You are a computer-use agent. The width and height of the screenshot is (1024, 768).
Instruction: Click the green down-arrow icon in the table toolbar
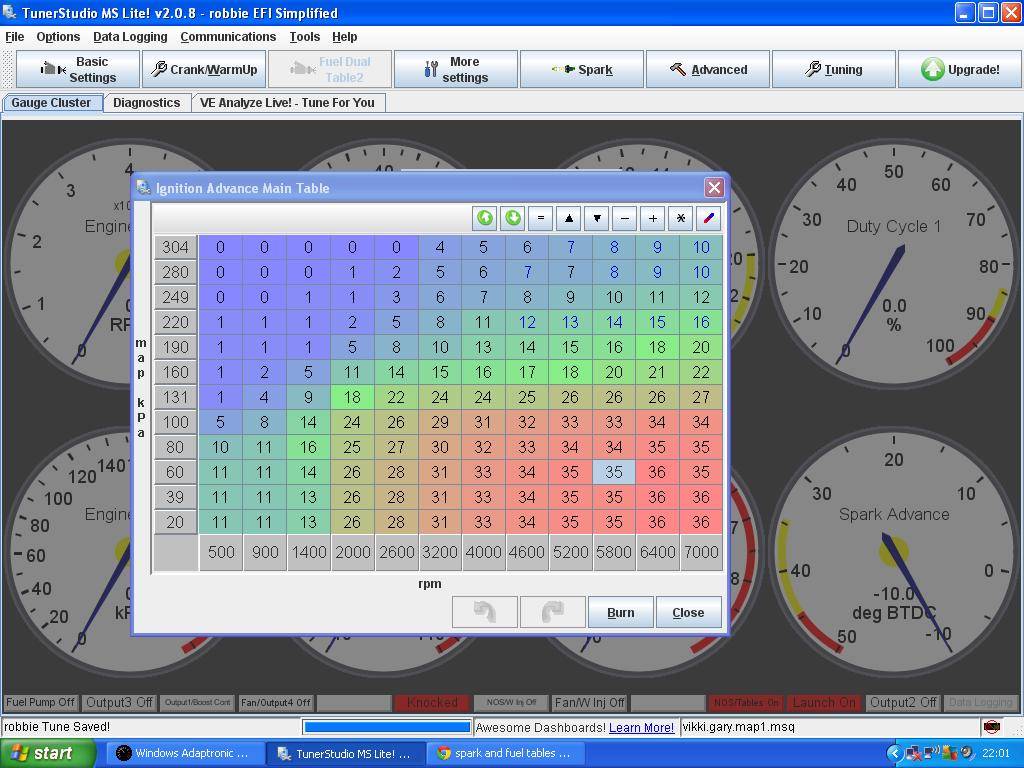click(513, 218)
